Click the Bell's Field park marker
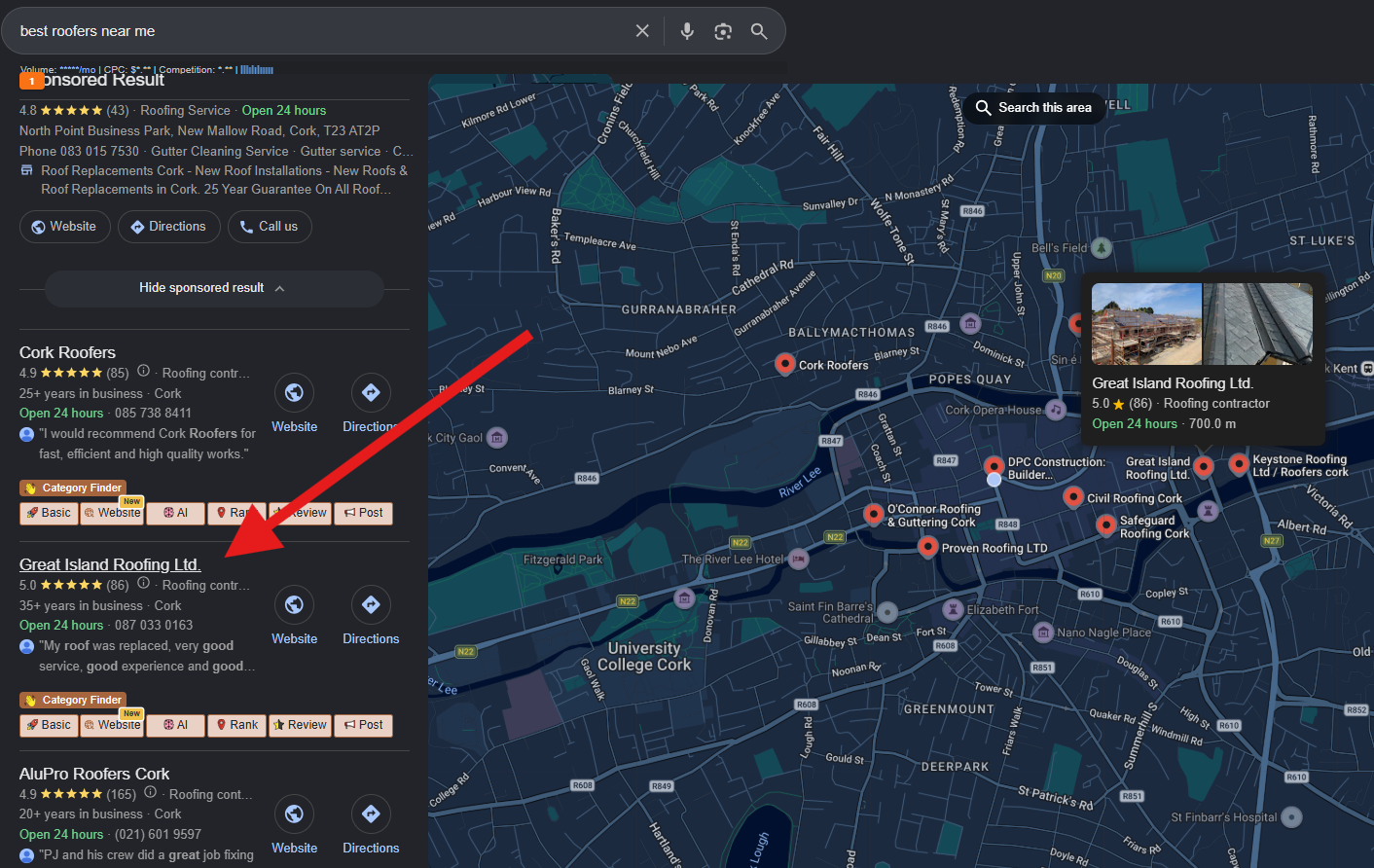 pyautogui.click(x=1101, y=247)
